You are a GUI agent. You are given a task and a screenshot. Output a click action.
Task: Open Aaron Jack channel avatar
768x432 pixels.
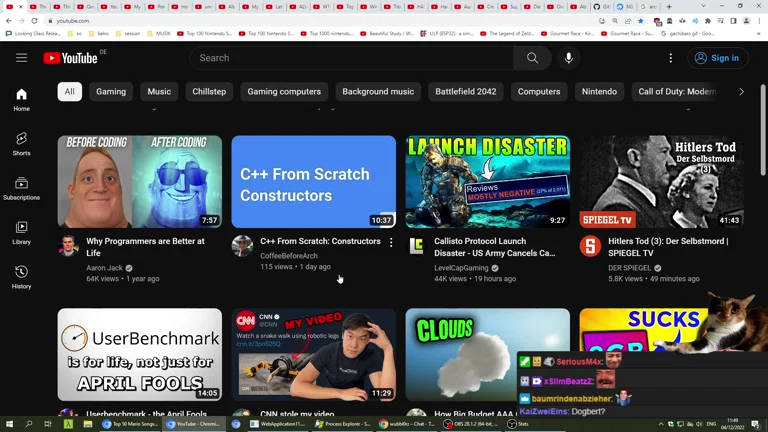tap(68, 246)
